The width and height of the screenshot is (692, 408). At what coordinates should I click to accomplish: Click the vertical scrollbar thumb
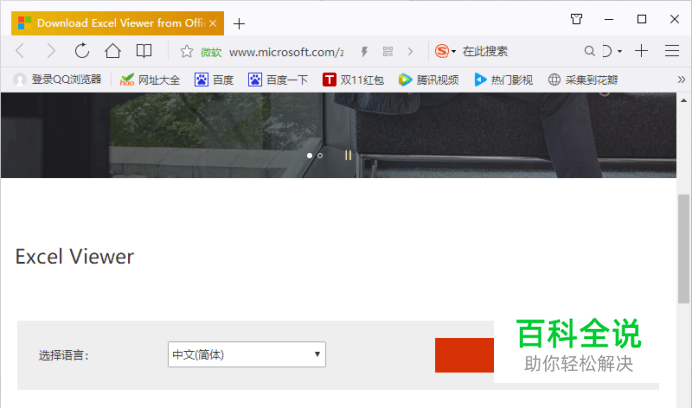684,249
